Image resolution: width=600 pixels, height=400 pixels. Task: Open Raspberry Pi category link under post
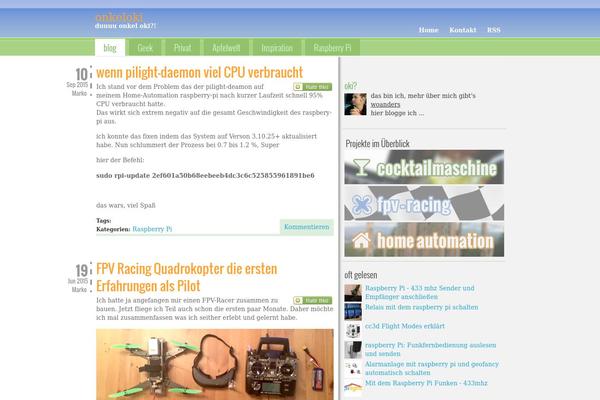pos(152,229)
